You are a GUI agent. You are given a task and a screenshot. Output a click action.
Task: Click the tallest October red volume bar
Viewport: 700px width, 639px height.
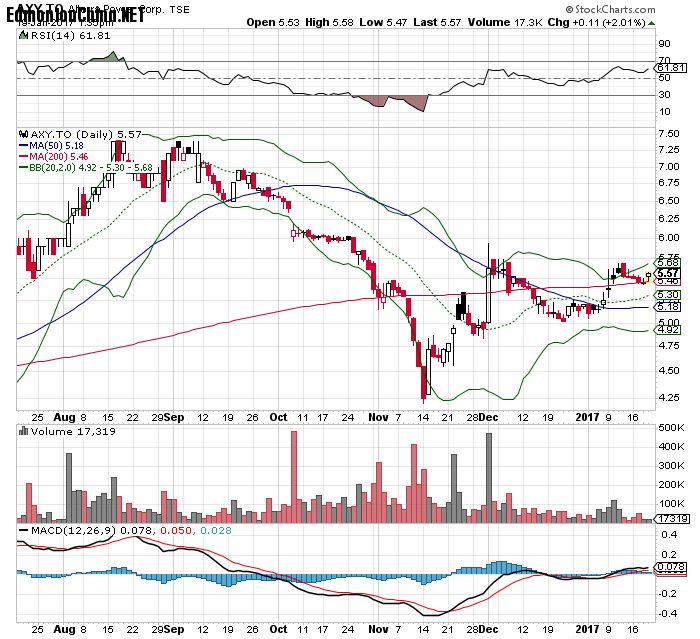[x=294, y=477]
